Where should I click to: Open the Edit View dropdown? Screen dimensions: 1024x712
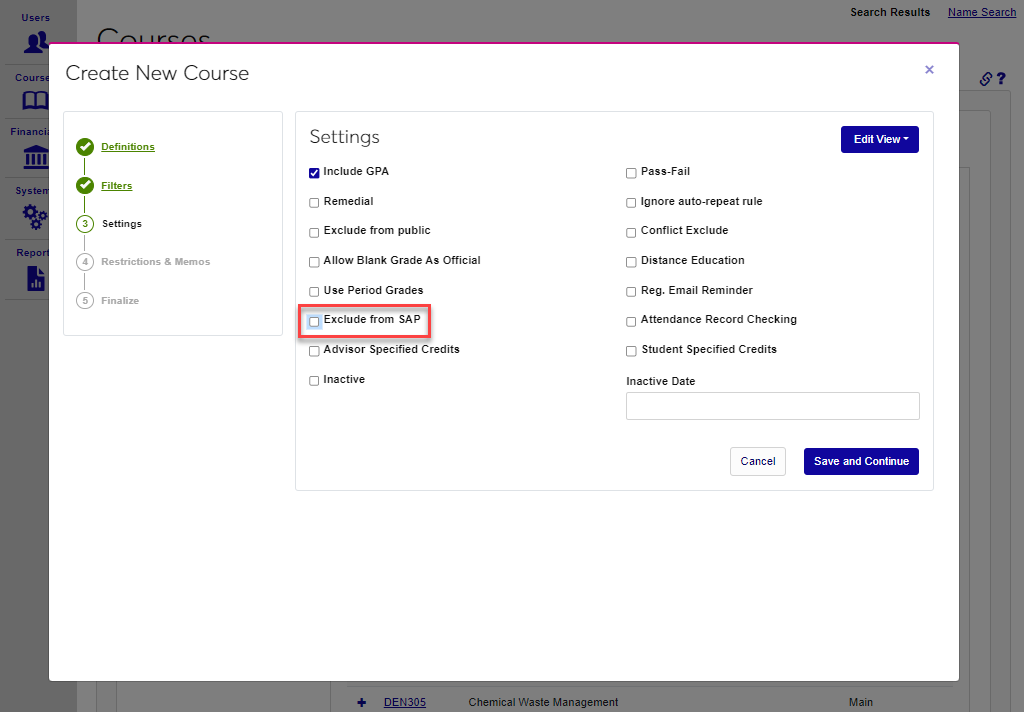(x=880, y=139)
